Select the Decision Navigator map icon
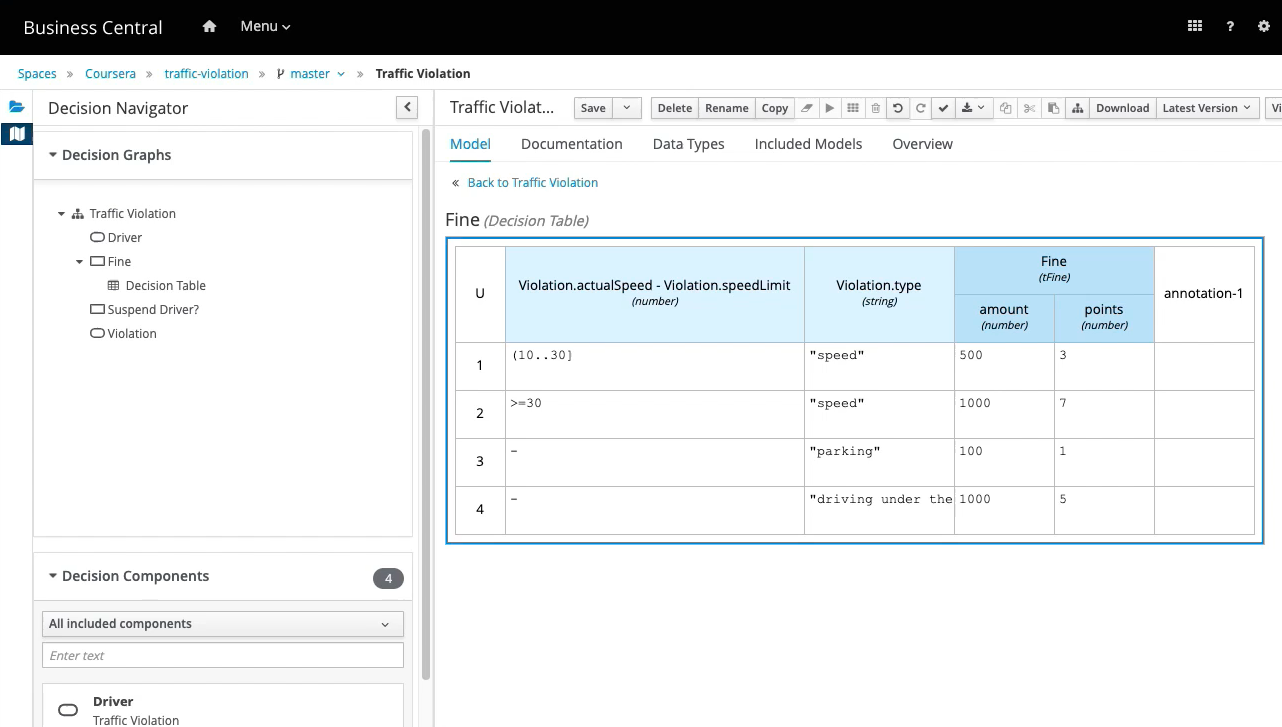The width and height of the screenshot is (1282, 727). click(x=17, y=133)
